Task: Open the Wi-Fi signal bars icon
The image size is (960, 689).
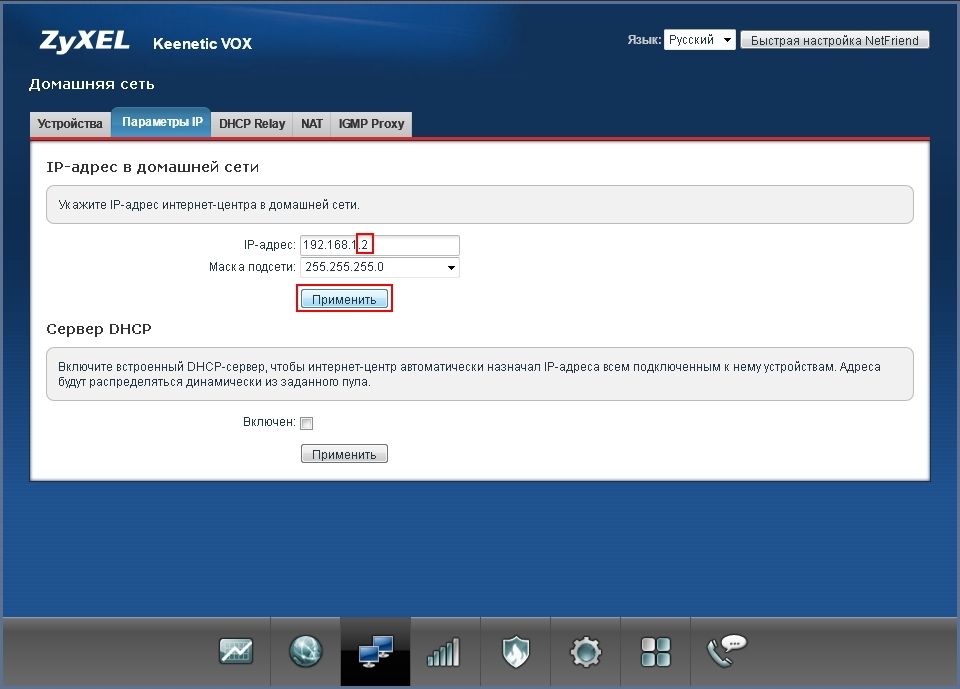Action: 445,652
